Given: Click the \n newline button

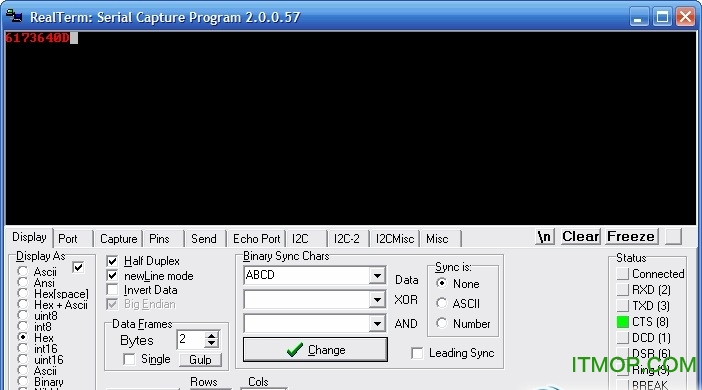Looking at the screenshot, I should pos(545,236).
